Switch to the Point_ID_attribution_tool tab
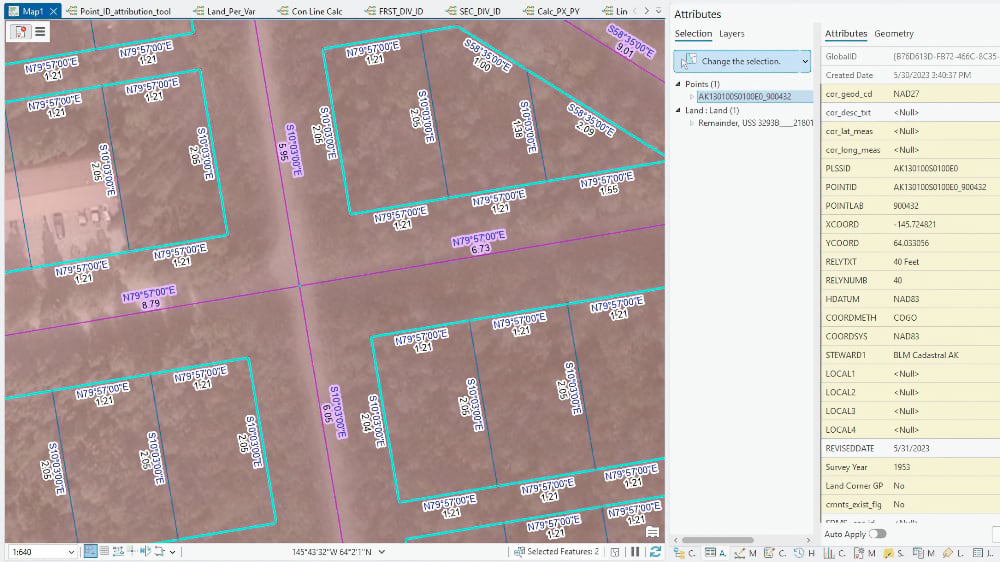Viewport: 1000px width, 562px height. coord(119,11)
